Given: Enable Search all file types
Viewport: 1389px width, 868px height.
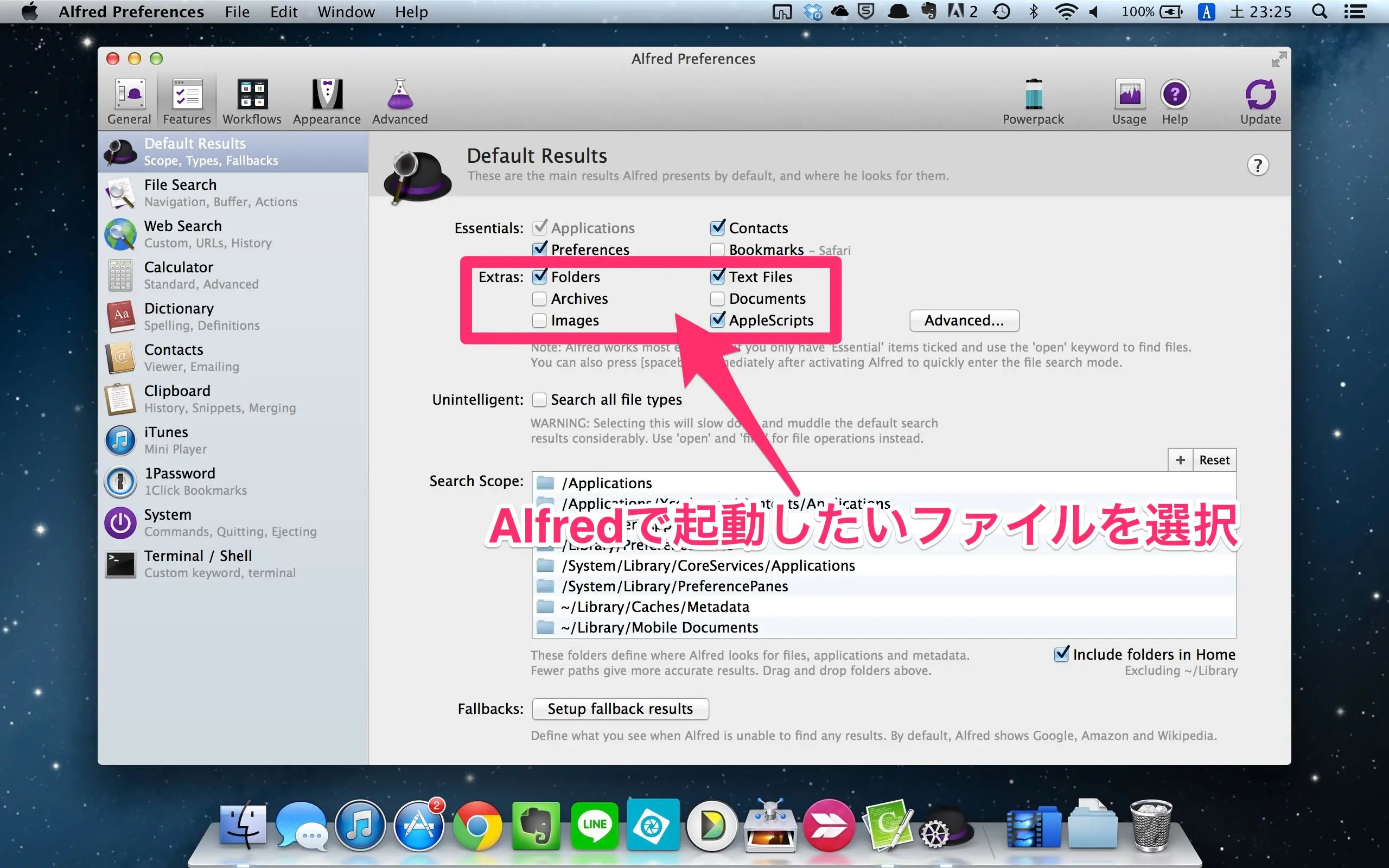Looking at the screenshot, I should click(539, 400).
